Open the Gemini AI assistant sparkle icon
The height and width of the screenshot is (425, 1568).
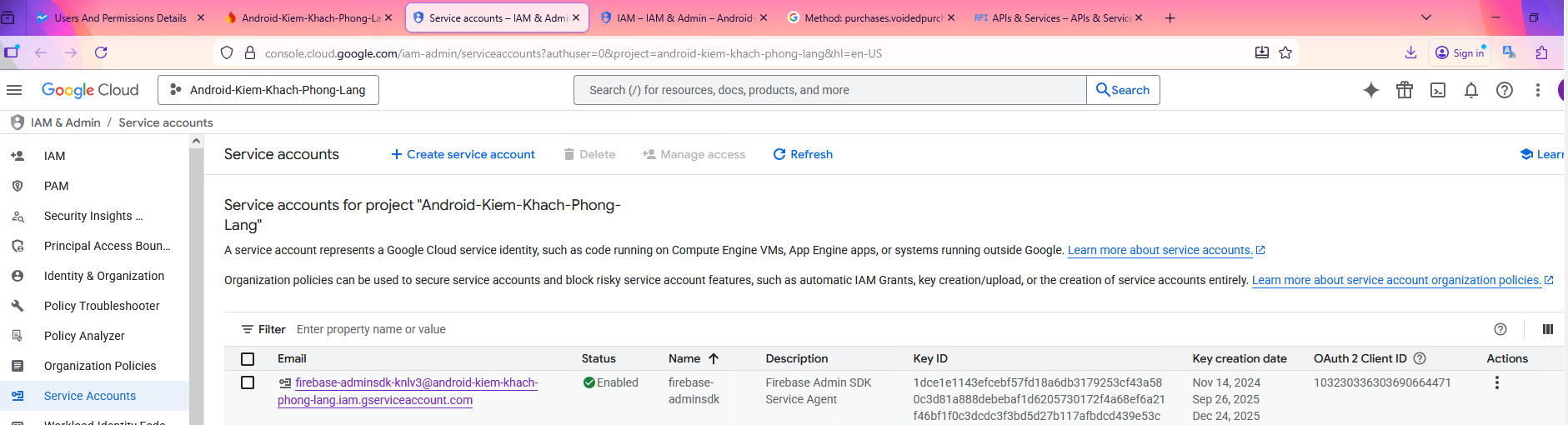pos(1370,90)
